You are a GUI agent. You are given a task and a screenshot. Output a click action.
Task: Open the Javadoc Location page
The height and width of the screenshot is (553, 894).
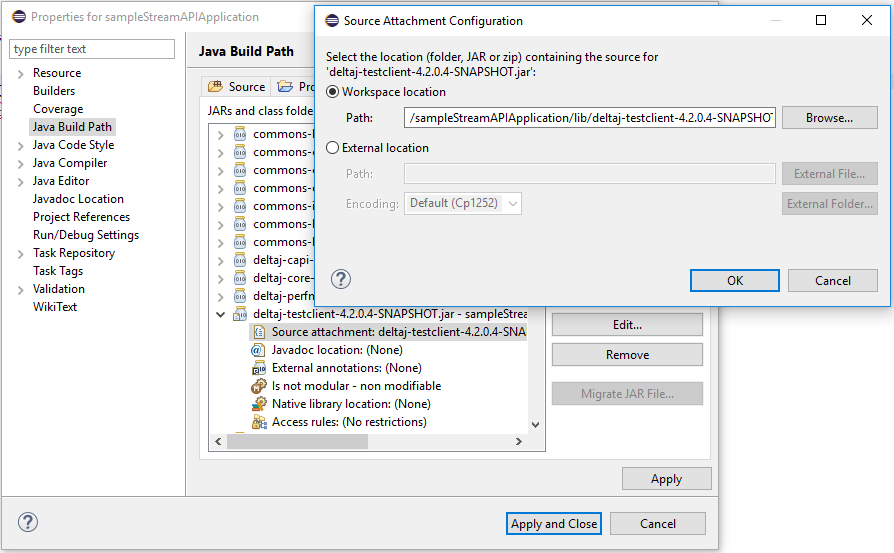(78, 199)
